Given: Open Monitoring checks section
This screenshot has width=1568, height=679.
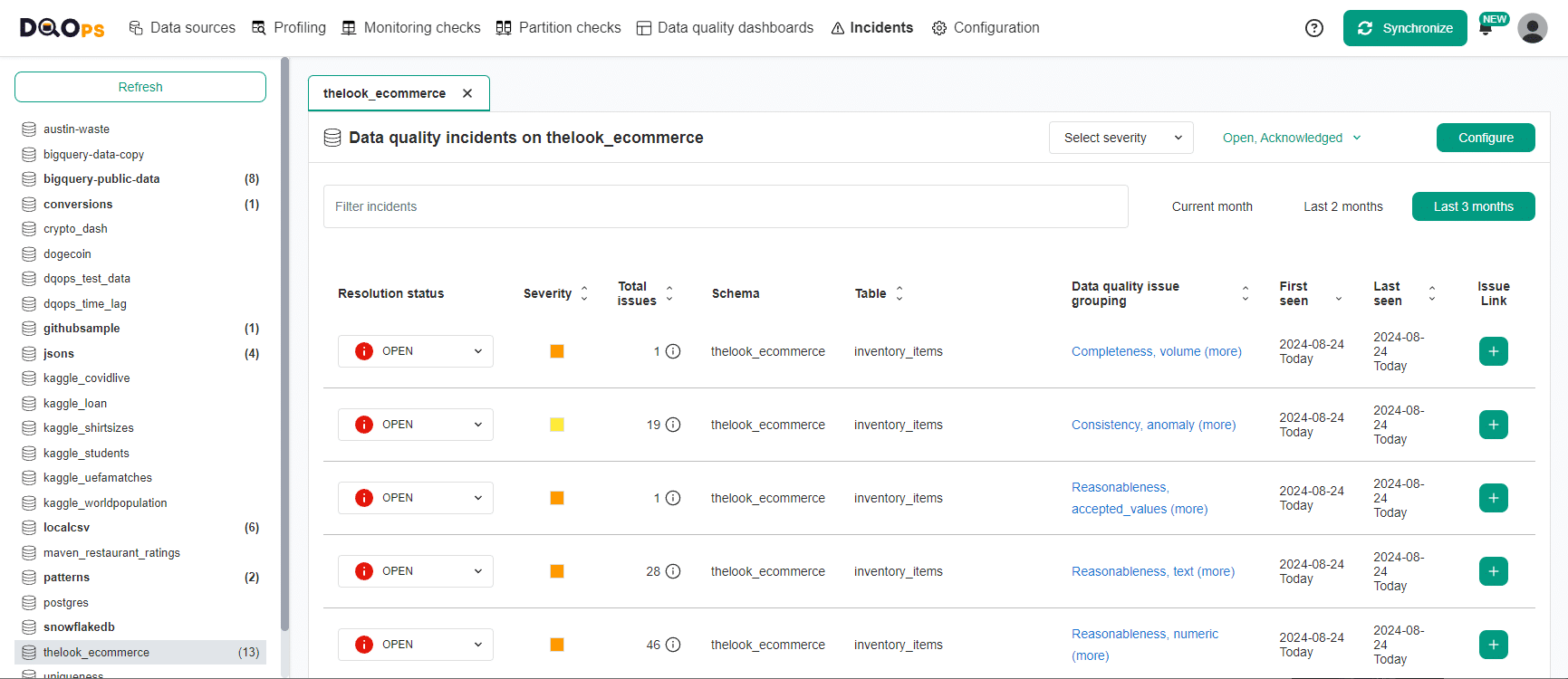Looking at the screenshot, I should pyautogui.click(x=411, y=28).
